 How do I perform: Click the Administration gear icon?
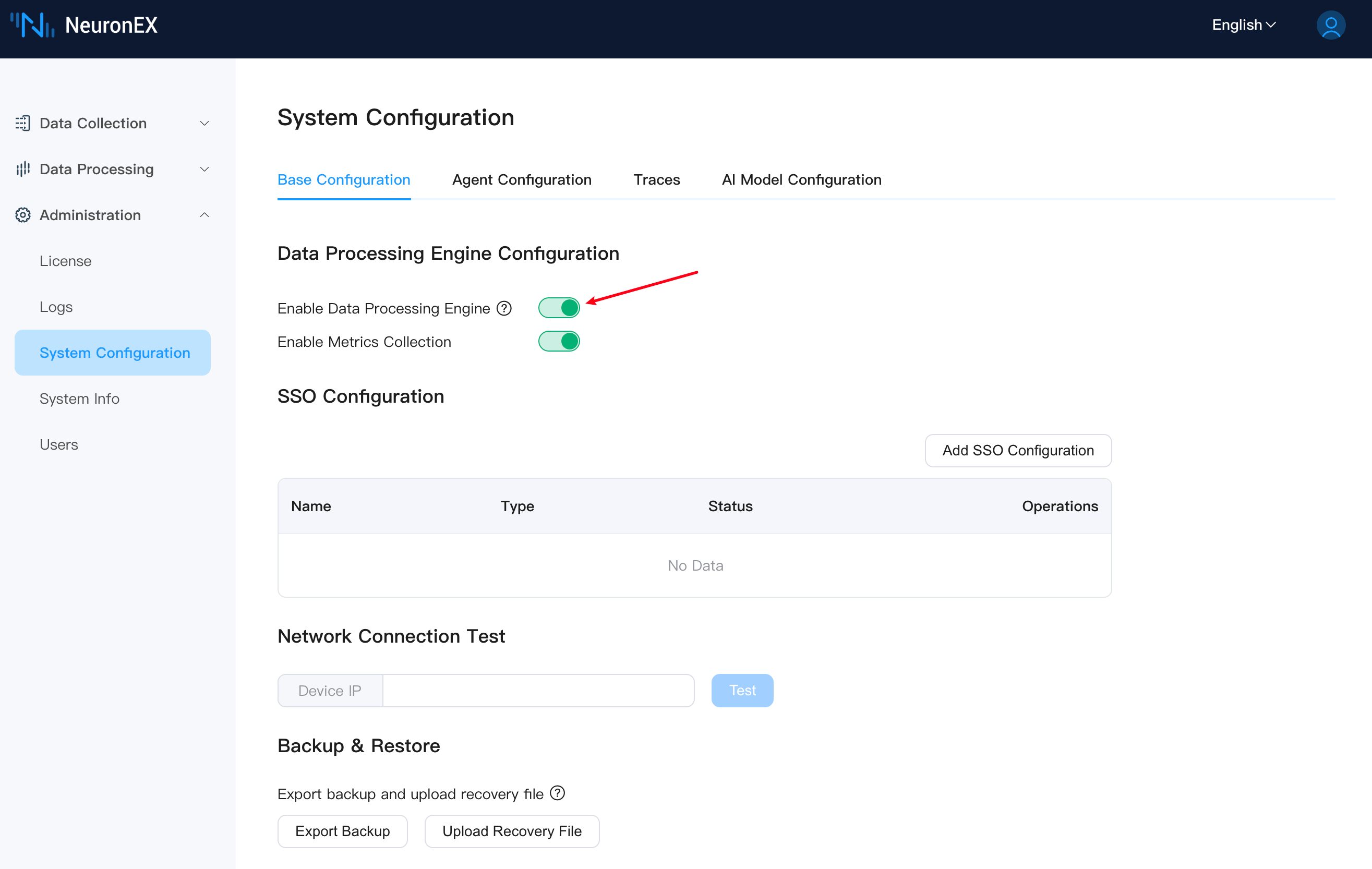pos(23,215)
